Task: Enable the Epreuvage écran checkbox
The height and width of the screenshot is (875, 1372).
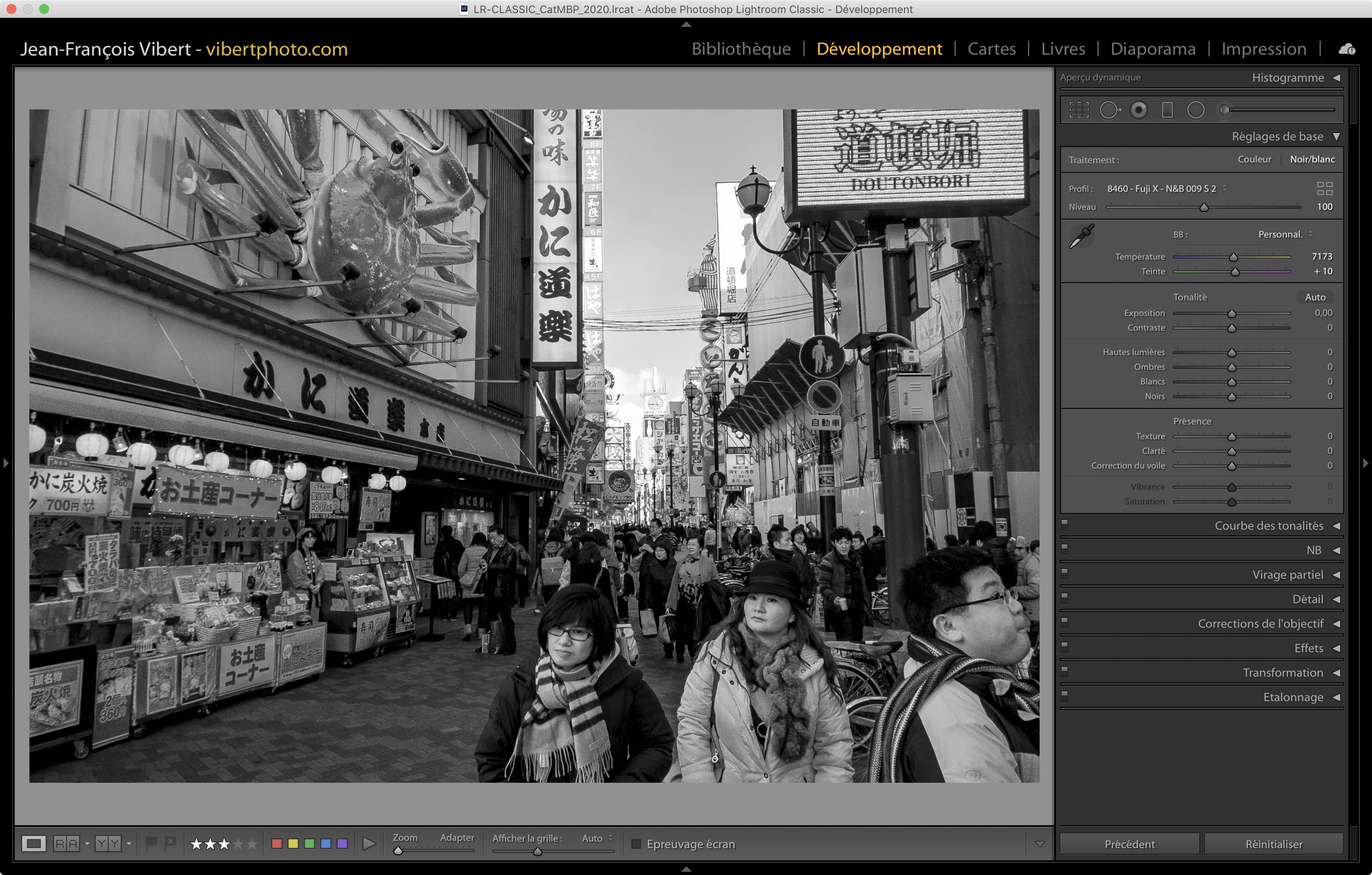Action: 637,844
